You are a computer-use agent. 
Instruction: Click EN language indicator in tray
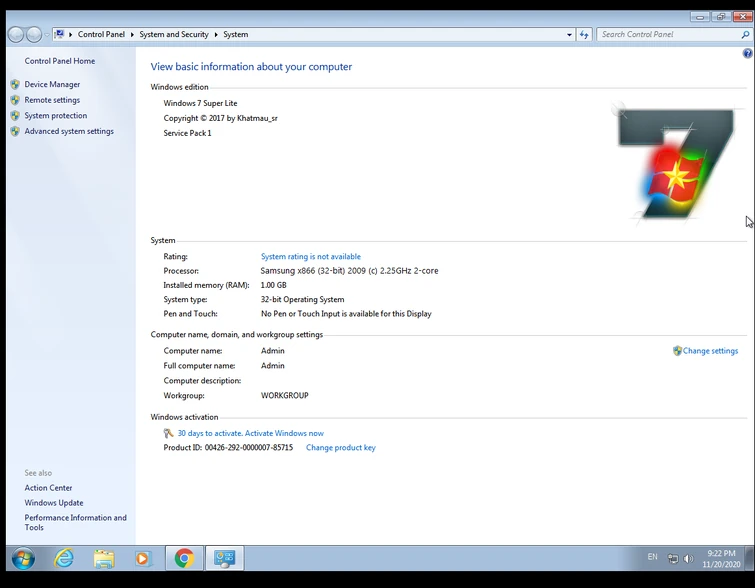tap(652, 557)
